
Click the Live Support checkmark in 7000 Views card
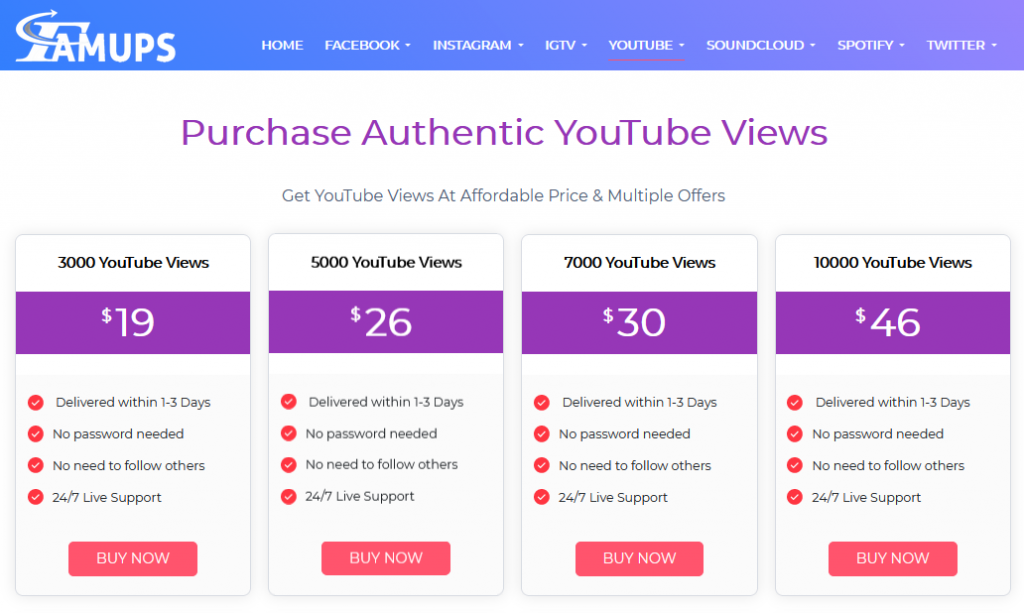tap(541, 497)
